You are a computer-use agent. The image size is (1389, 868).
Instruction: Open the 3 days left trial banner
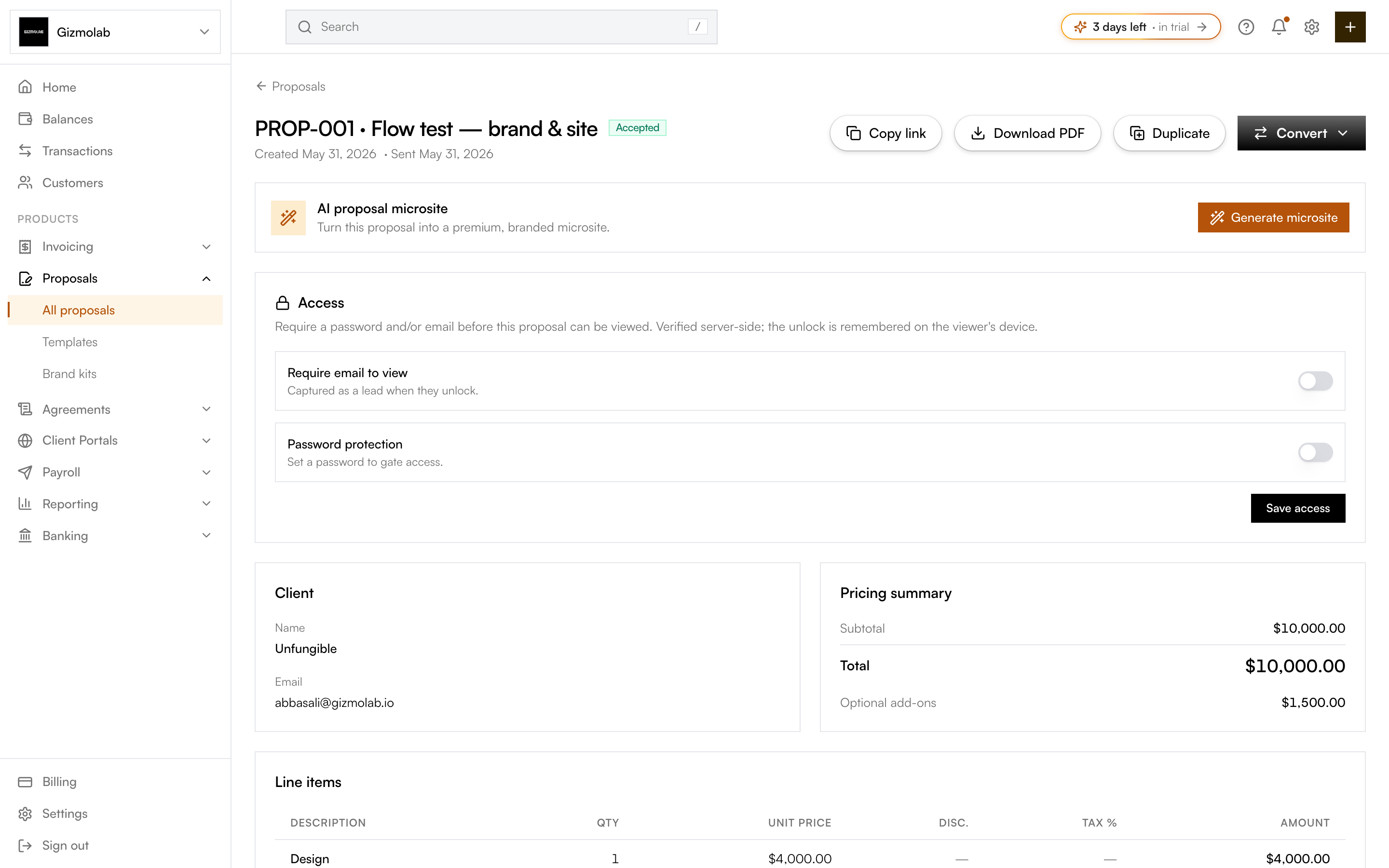click(1141, 27)
